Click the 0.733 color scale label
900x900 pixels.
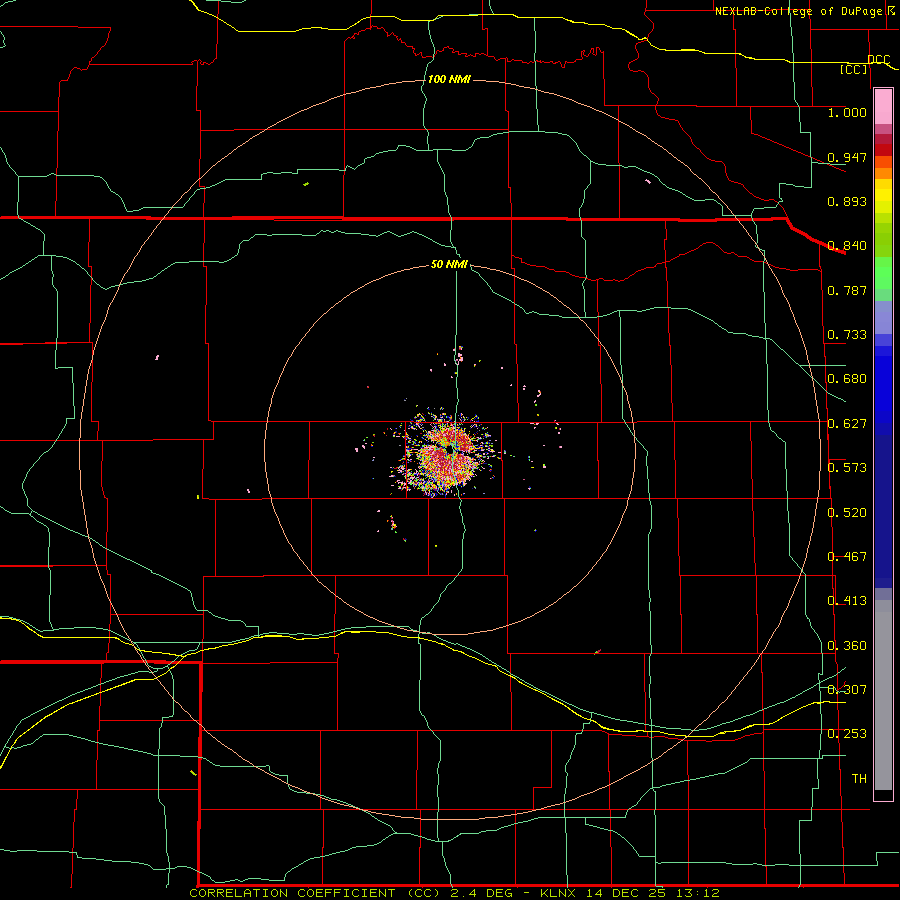tap(847, 335)
